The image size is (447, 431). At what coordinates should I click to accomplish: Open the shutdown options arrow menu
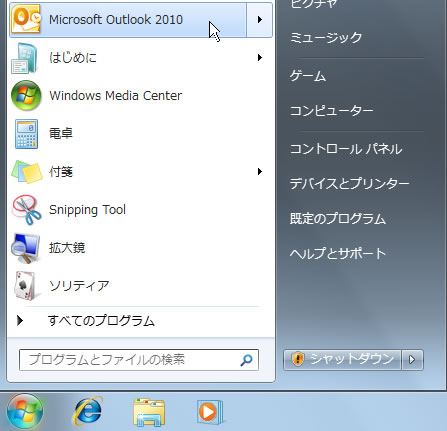(412, 360)
